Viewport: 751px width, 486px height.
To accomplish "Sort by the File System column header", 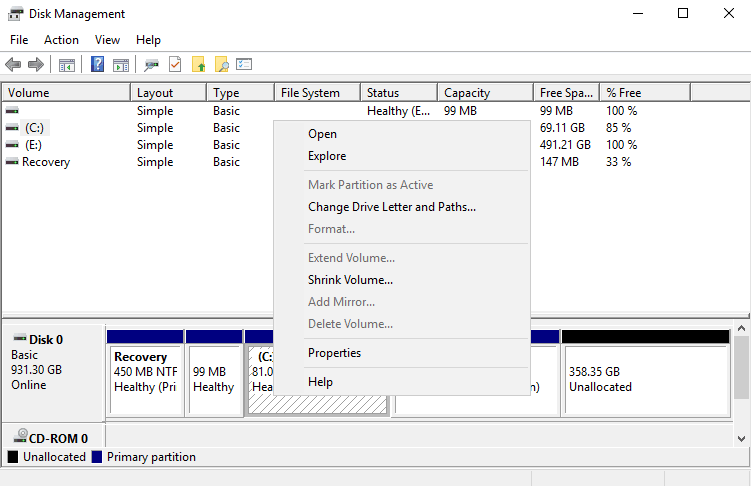I will [318, 92].
